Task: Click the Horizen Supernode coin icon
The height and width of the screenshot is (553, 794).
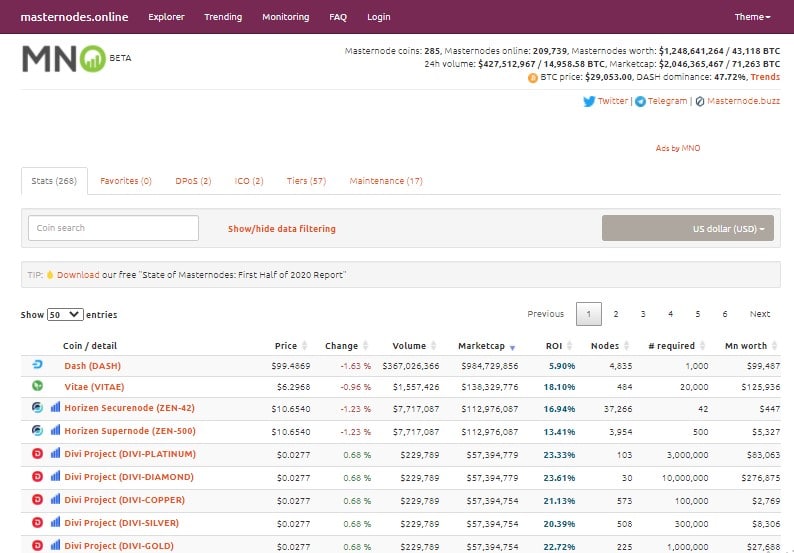Action: [x=37, y=430]
